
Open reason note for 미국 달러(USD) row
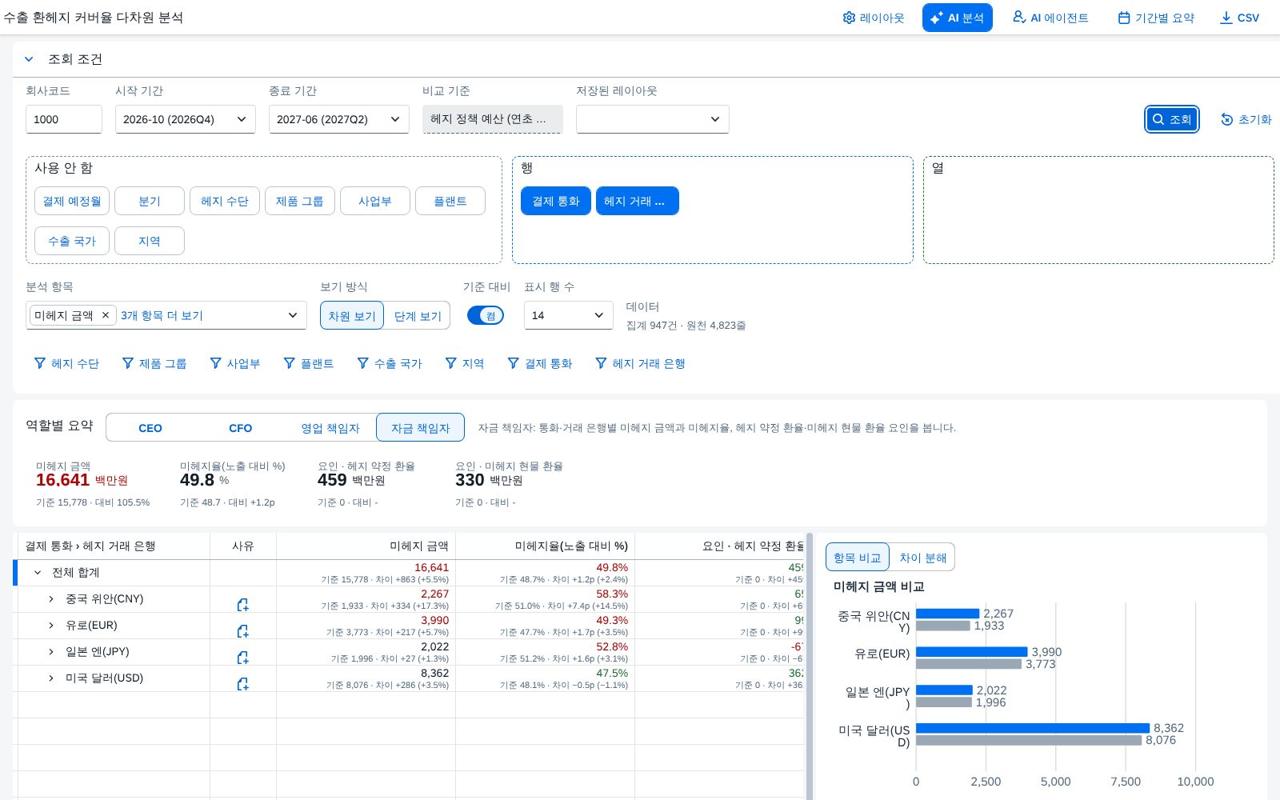tap(242, 684)
